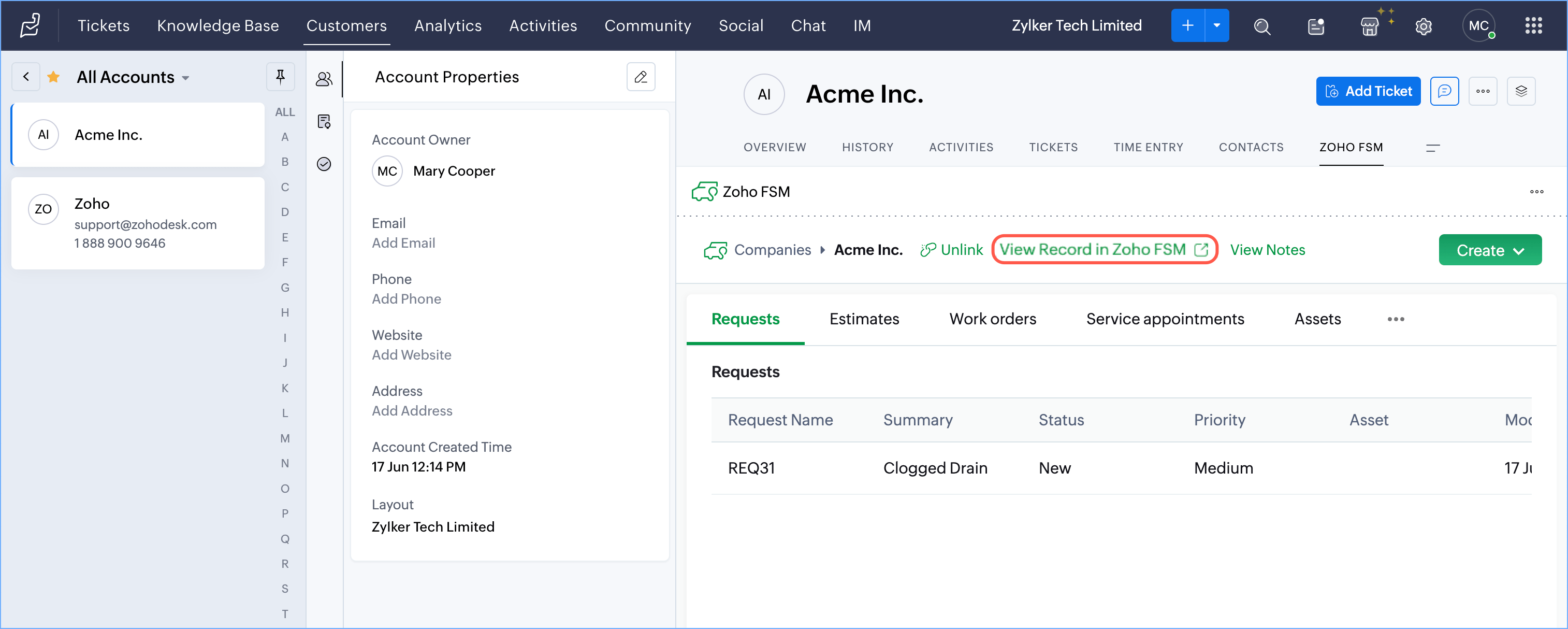Image resolution: width=1568 pixels, height=629 pixels.
Task: Click the layers stack icon beside Acme Inc.
Action: (x=1520, y=91)
